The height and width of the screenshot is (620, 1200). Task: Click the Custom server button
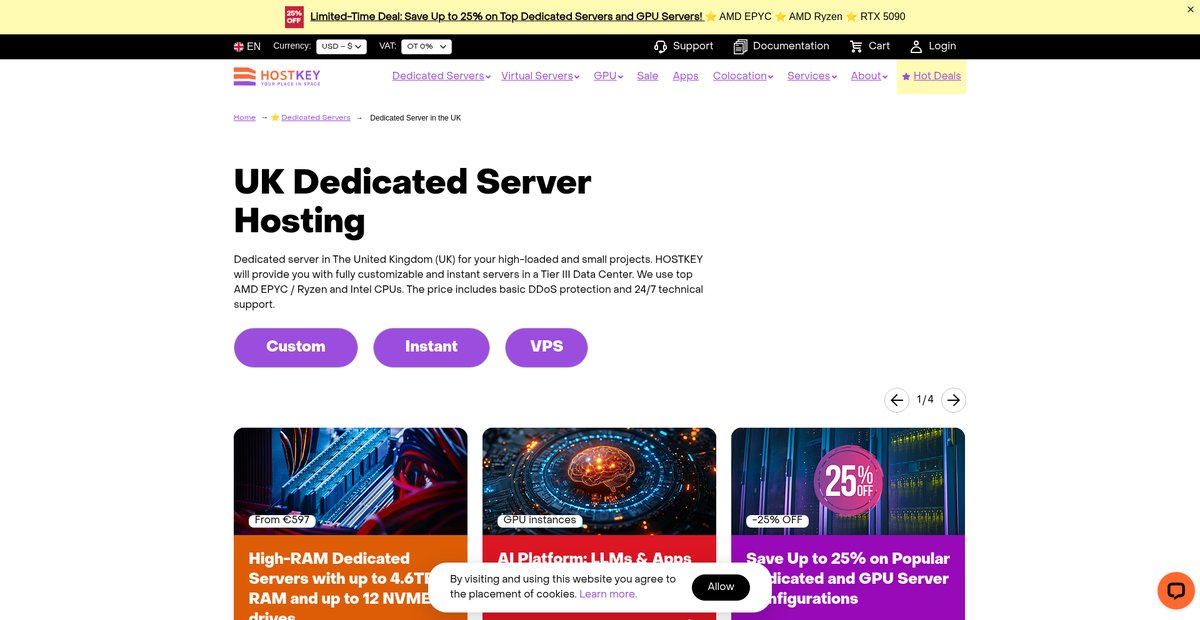(x=296, y=347)
